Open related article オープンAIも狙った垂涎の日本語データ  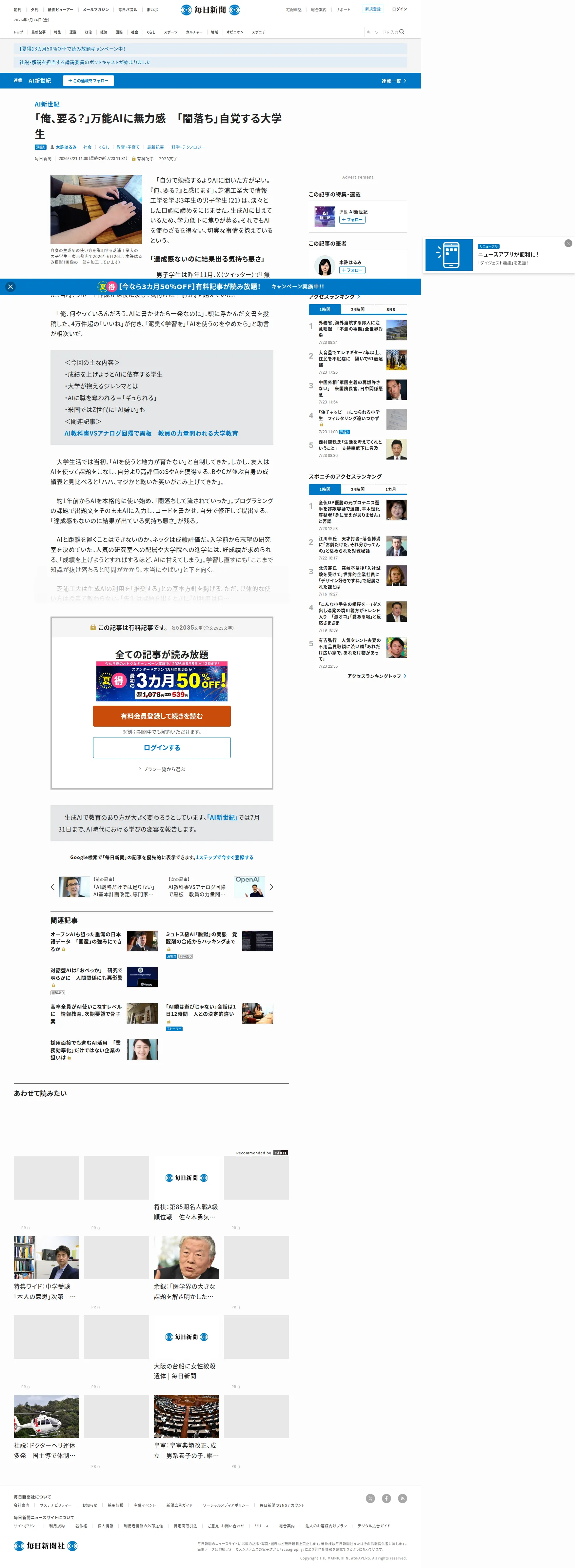pyautogui.click(x=86, y=941)
